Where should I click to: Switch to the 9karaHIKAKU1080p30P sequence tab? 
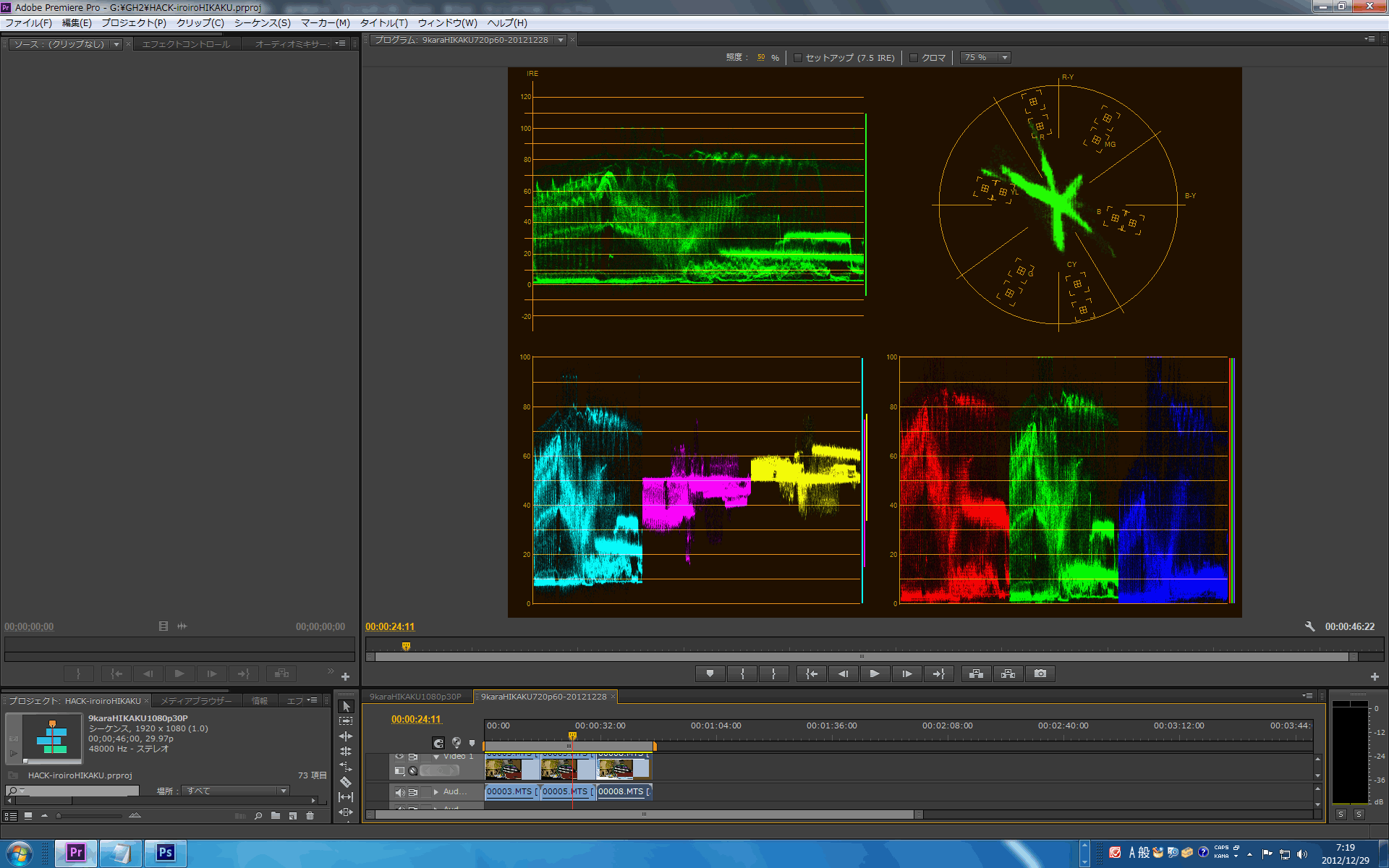pos(415,697)
